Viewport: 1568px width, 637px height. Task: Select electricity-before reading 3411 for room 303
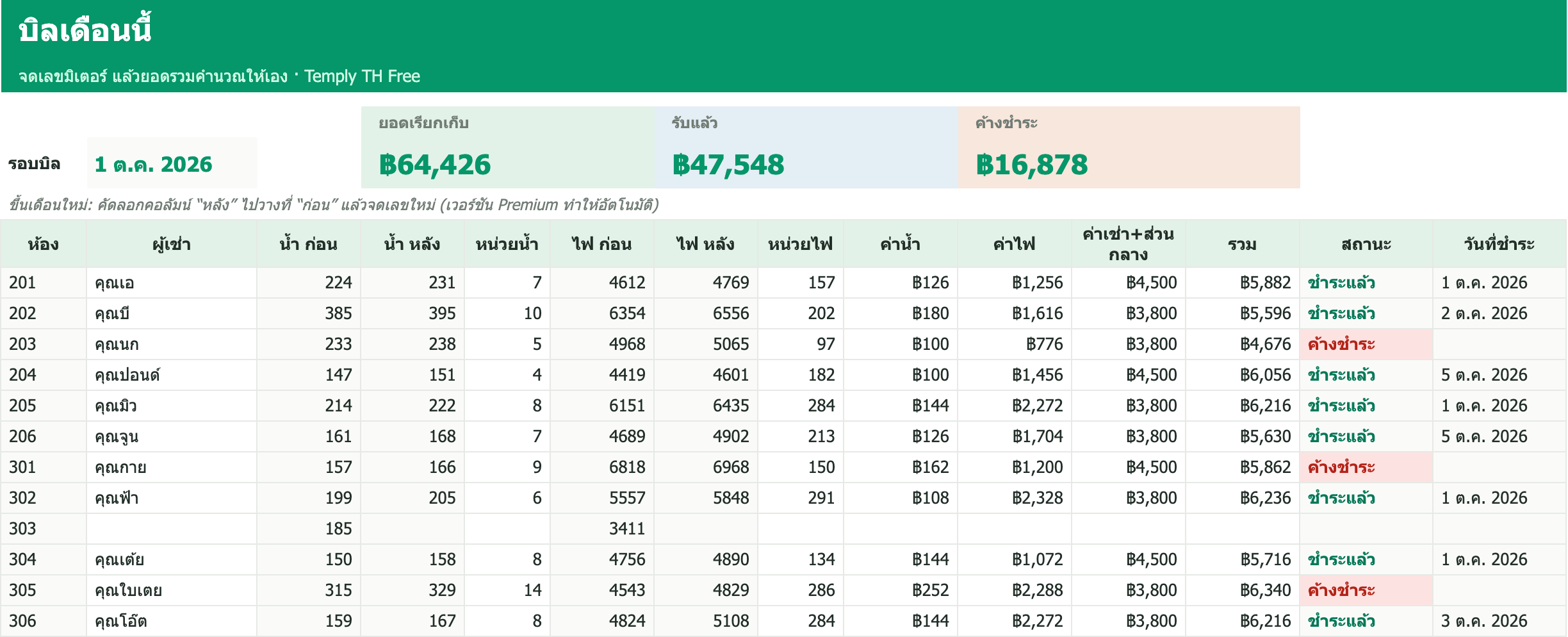tap(602, 529)
